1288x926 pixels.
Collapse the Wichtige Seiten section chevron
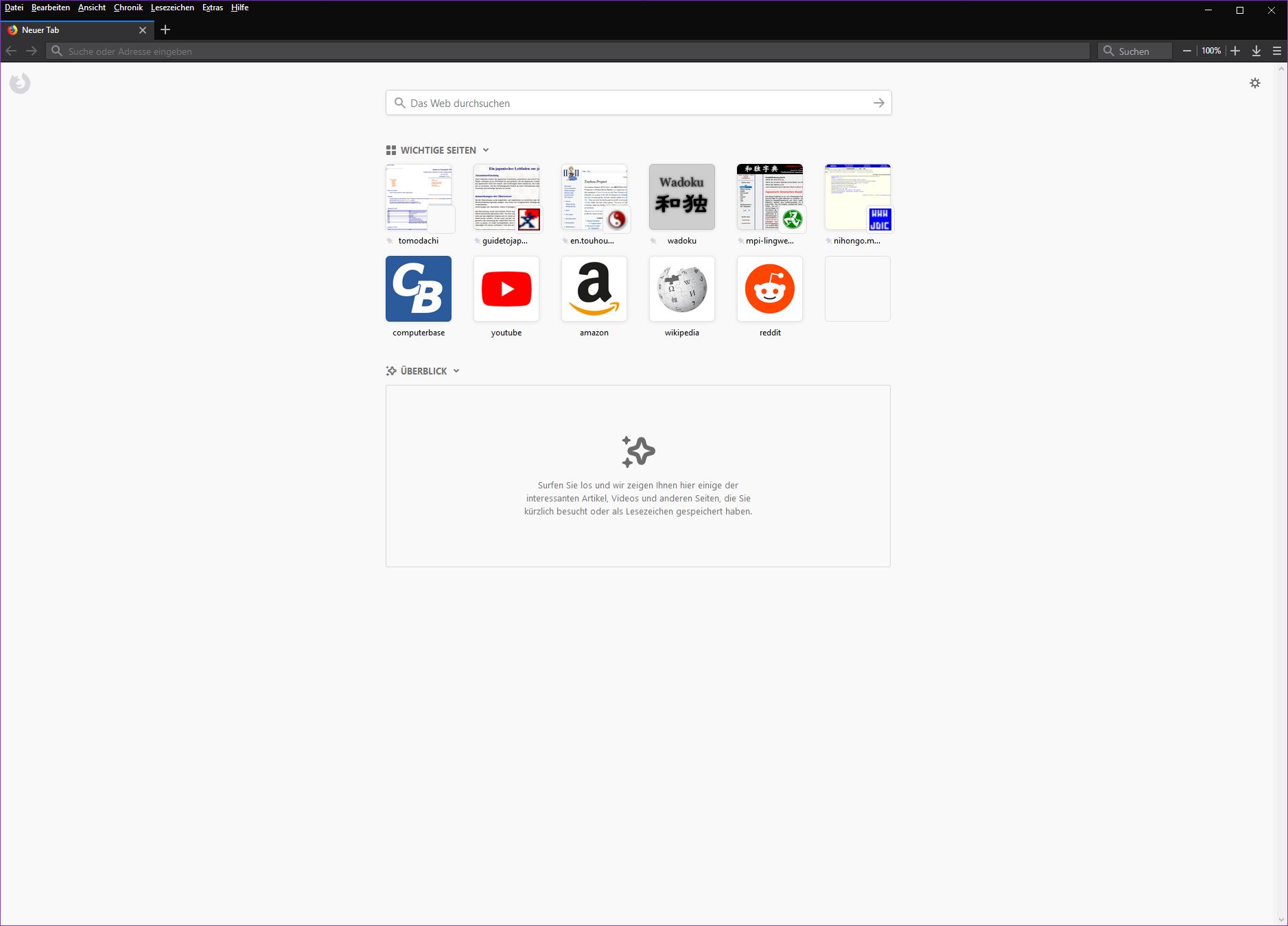[x=486, y=150]
